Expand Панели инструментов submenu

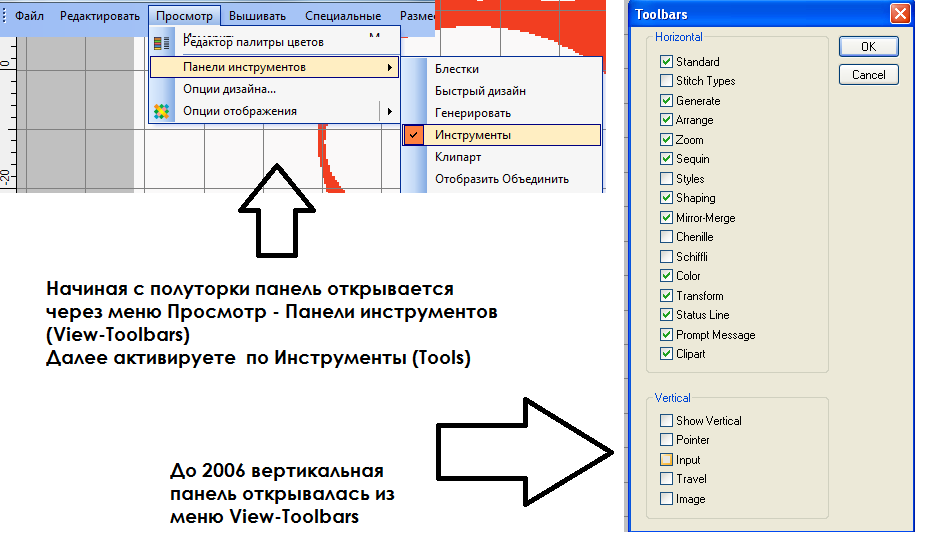pos(275,67)
